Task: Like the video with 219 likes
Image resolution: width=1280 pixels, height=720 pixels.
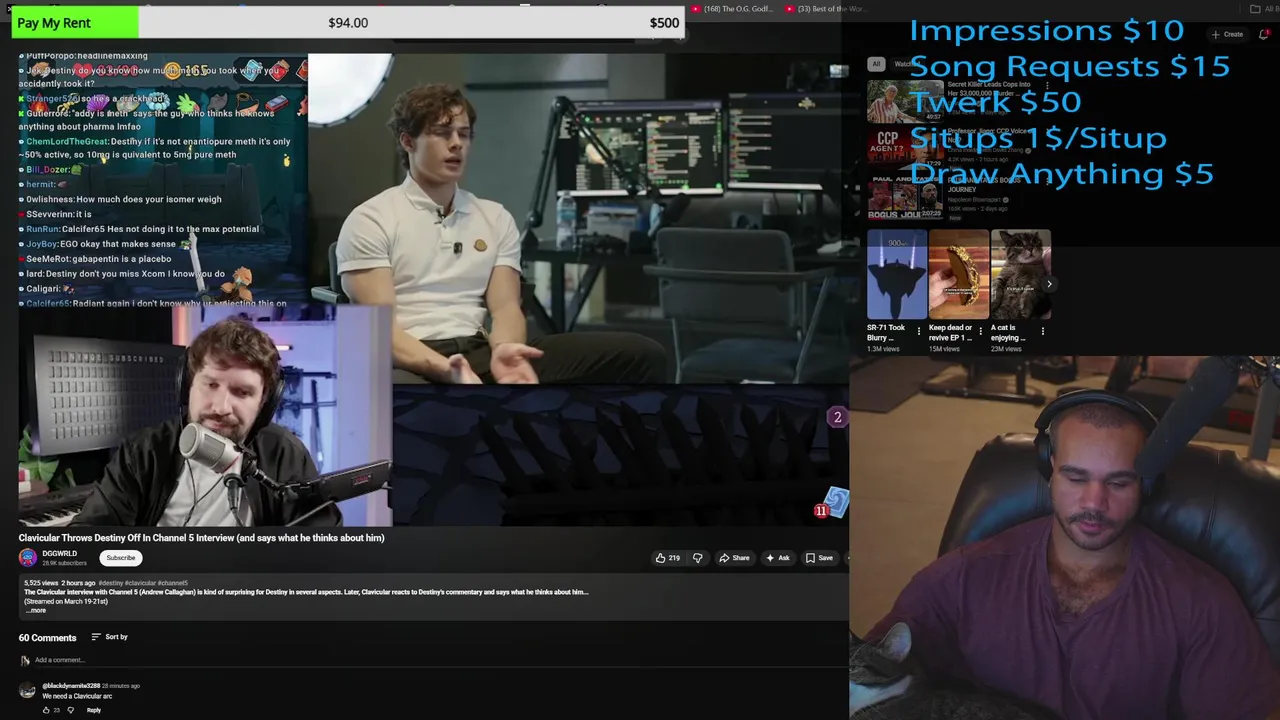Action: 667,558
